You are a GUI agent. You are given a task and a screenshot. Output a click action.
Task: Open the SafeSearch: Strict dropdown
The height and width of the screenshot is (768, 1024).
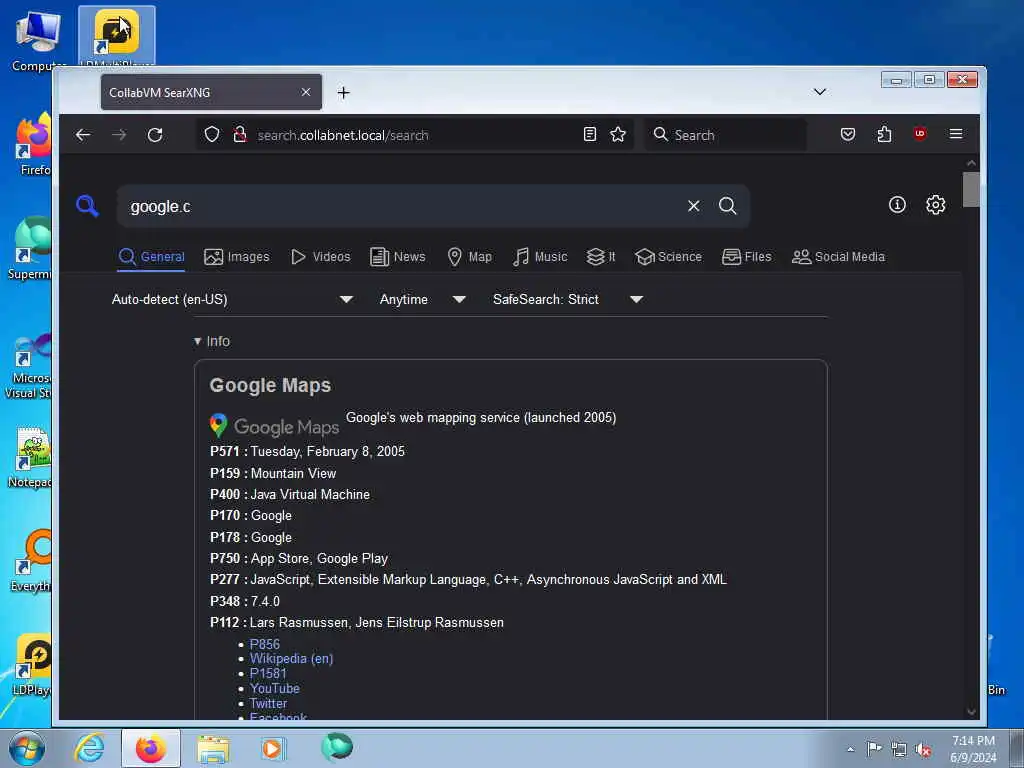(x=568, y=299)
